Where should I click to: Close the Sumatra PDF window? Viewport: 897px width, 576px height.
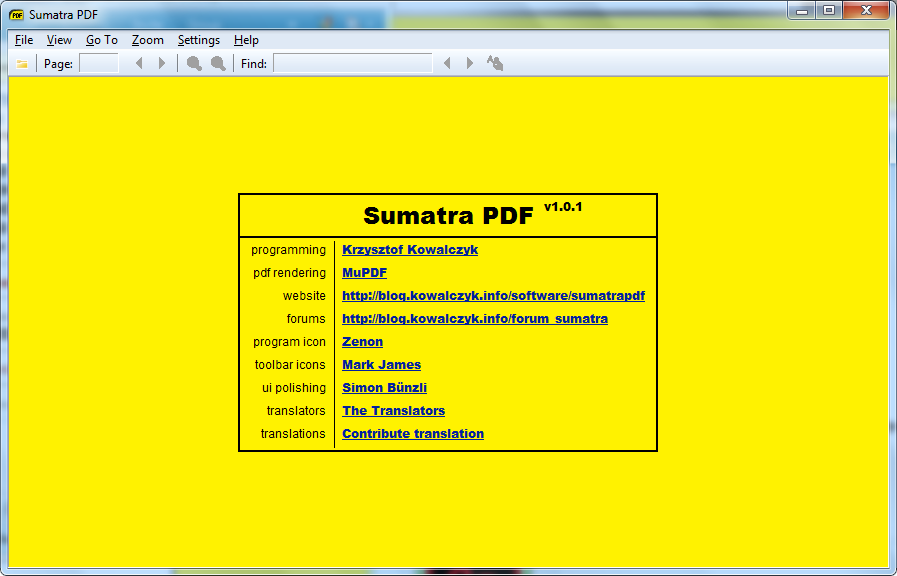(x=866, y=10)
